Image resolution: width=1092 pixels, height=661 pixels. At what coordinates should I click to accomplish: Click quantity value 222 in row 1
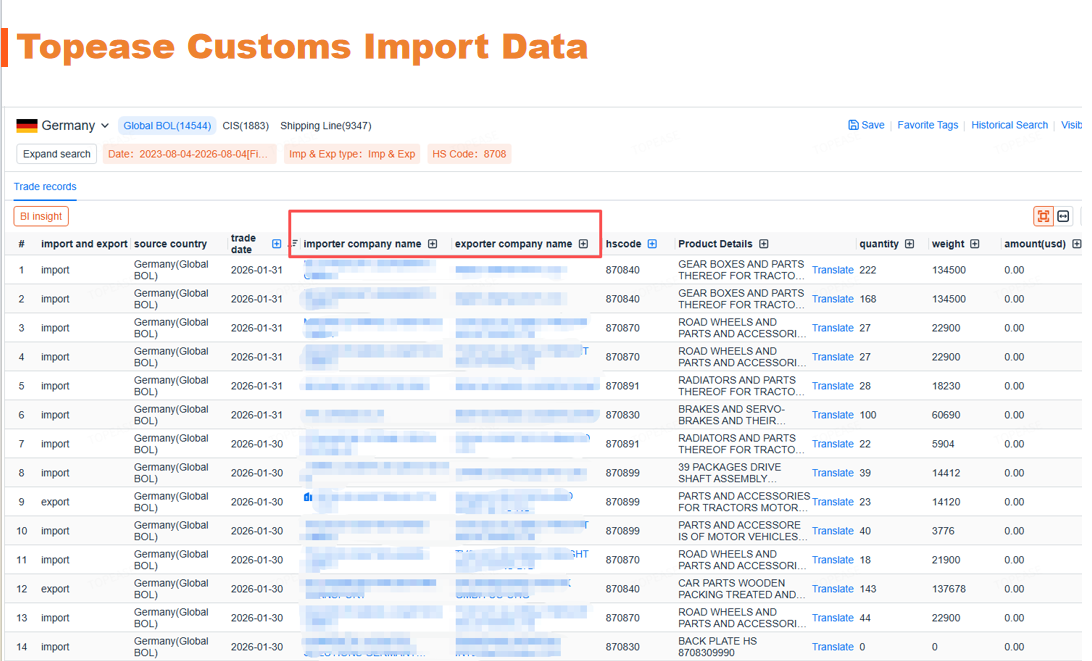(868, 270)
